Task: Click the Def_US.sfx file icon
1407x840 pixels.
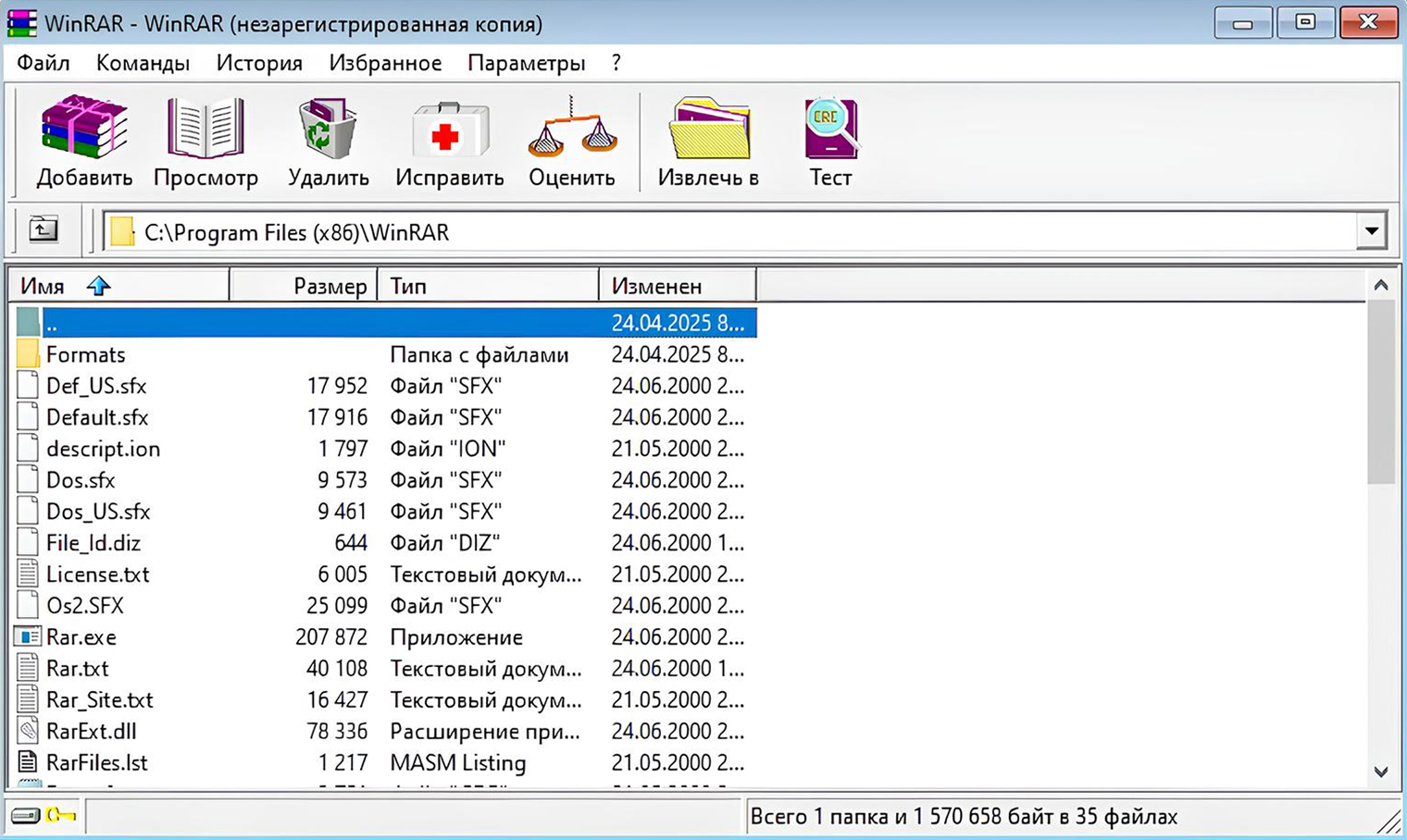Action: click(x=28, y=386)
